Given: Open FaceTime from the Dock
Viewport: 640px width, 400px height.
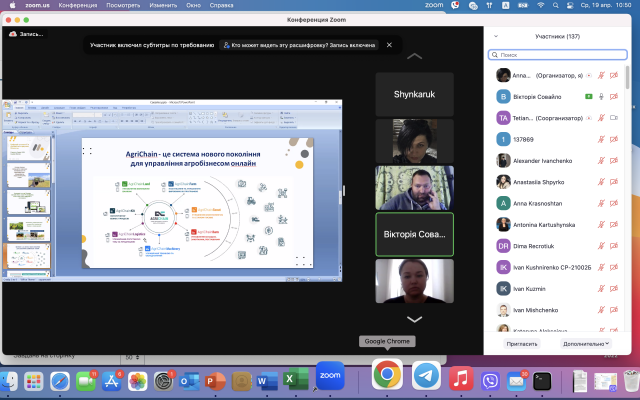Looking at the screenshot, I should [x=86, y=381].
